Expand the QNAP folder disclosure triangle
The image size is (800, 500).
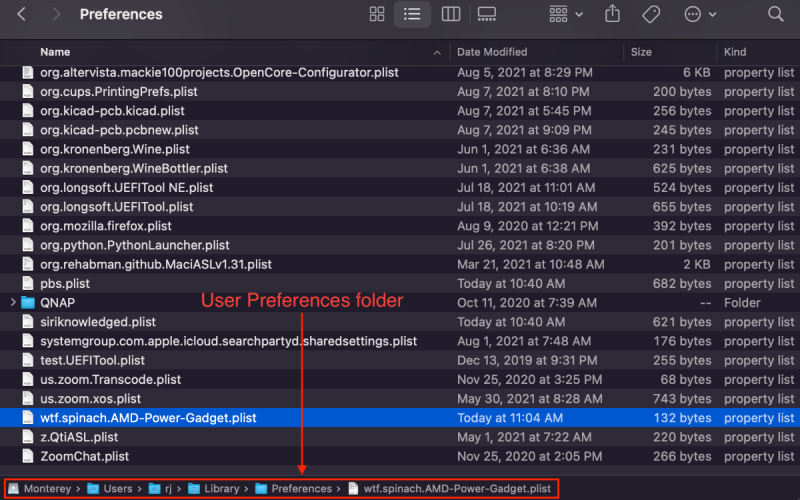[13, 303]
